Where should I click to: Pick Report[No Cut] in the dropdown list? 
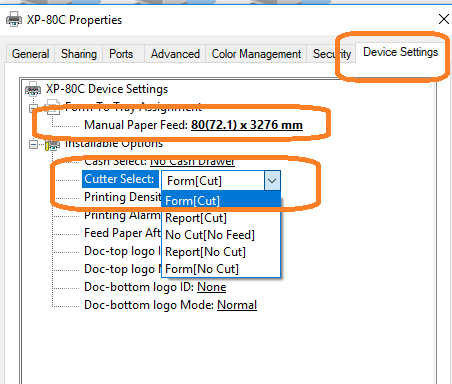(205, 252)
